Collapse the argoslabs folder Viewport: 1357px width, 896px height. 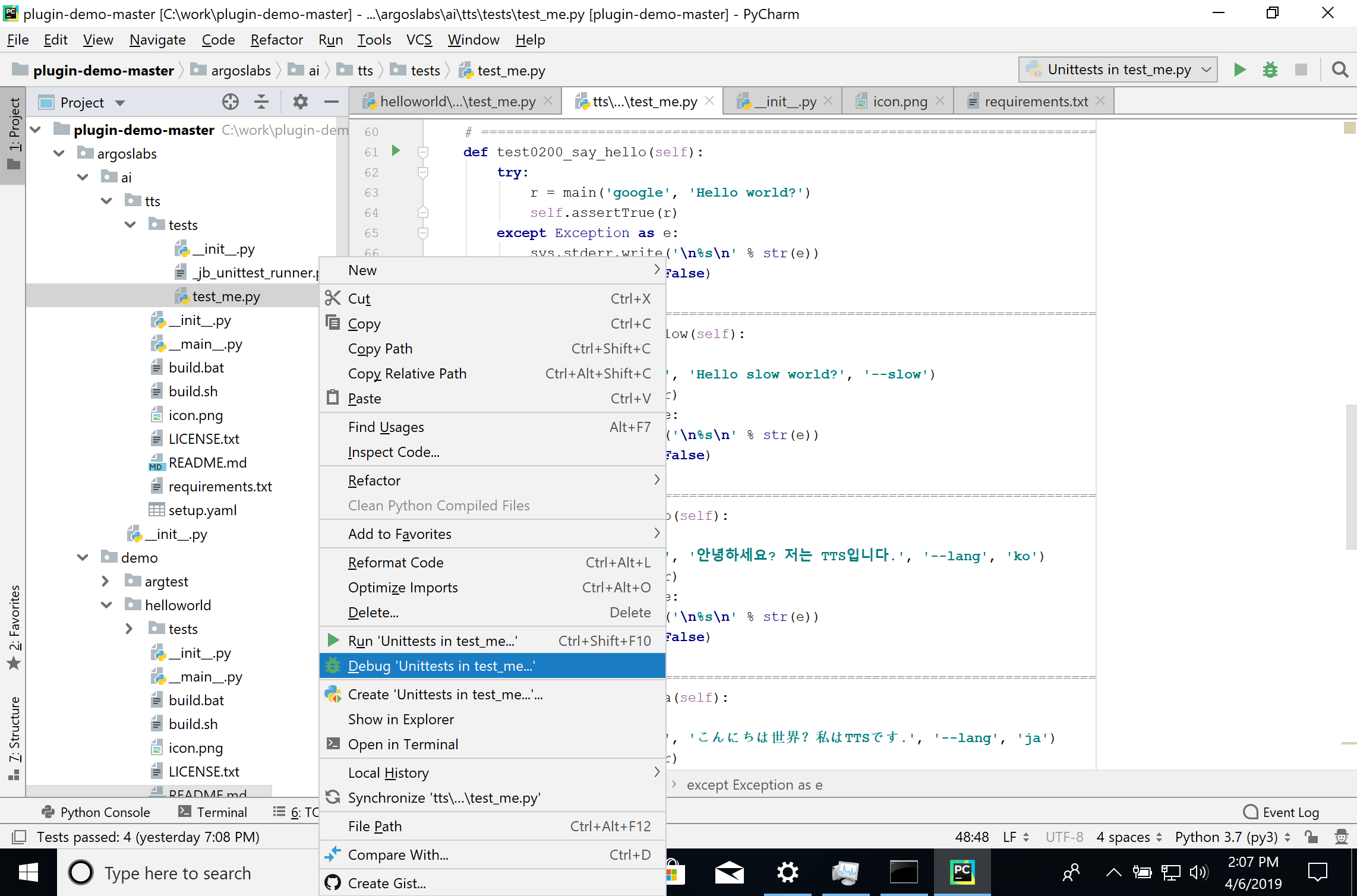point(59,153)
